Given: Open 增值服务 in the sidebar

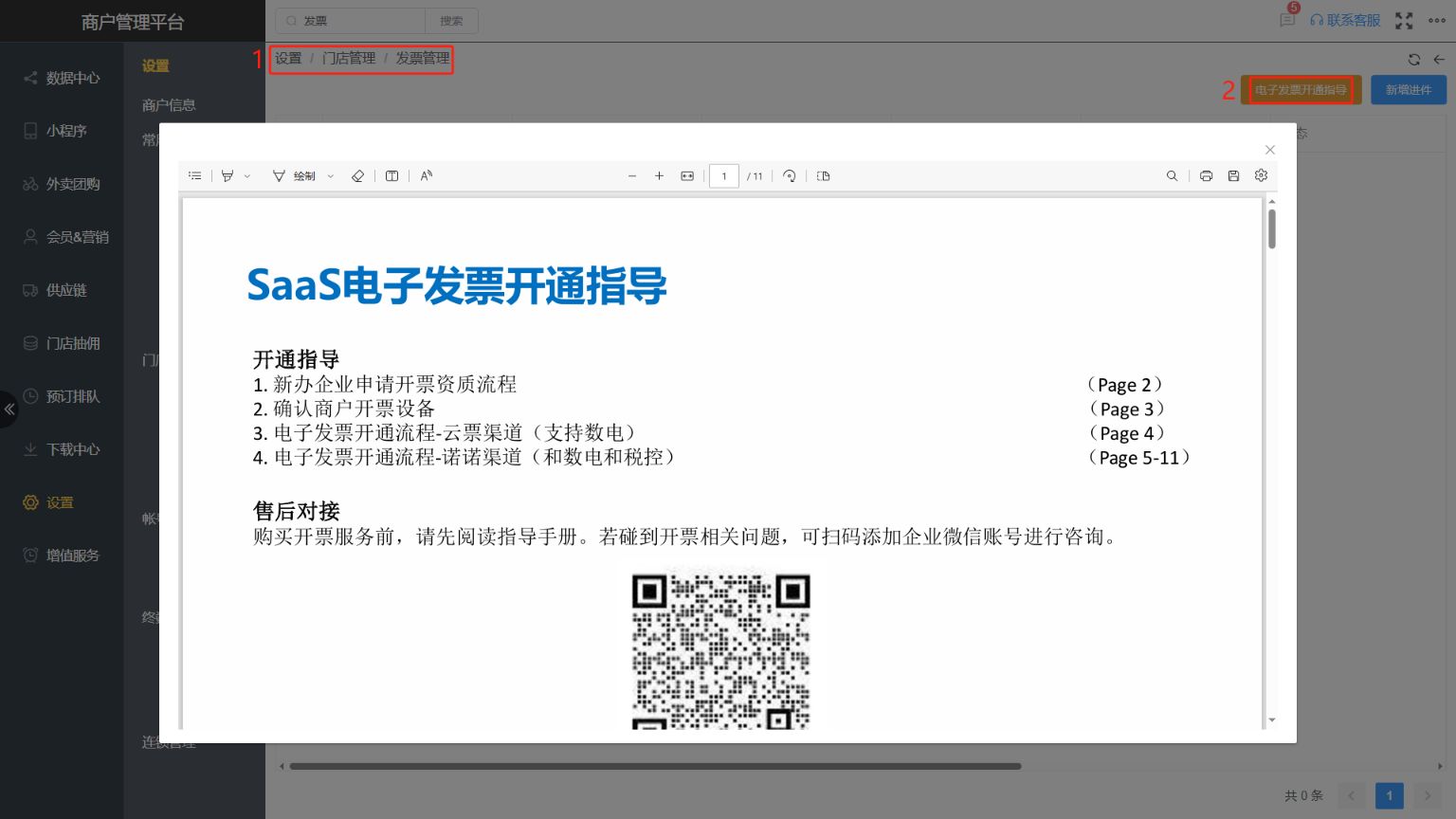Looking at the screenshot, I should pos(62,555).
